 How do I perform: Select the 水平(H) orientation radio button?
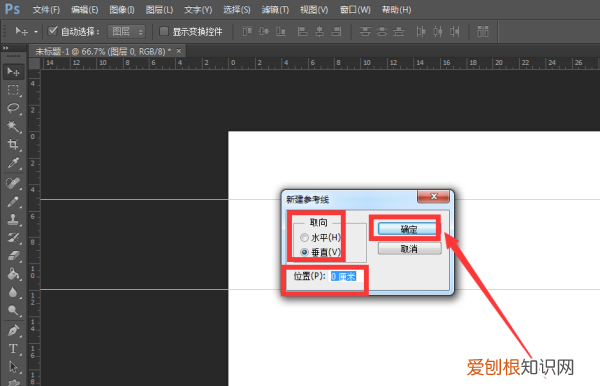pyautogui.click(x=305, y=238)
